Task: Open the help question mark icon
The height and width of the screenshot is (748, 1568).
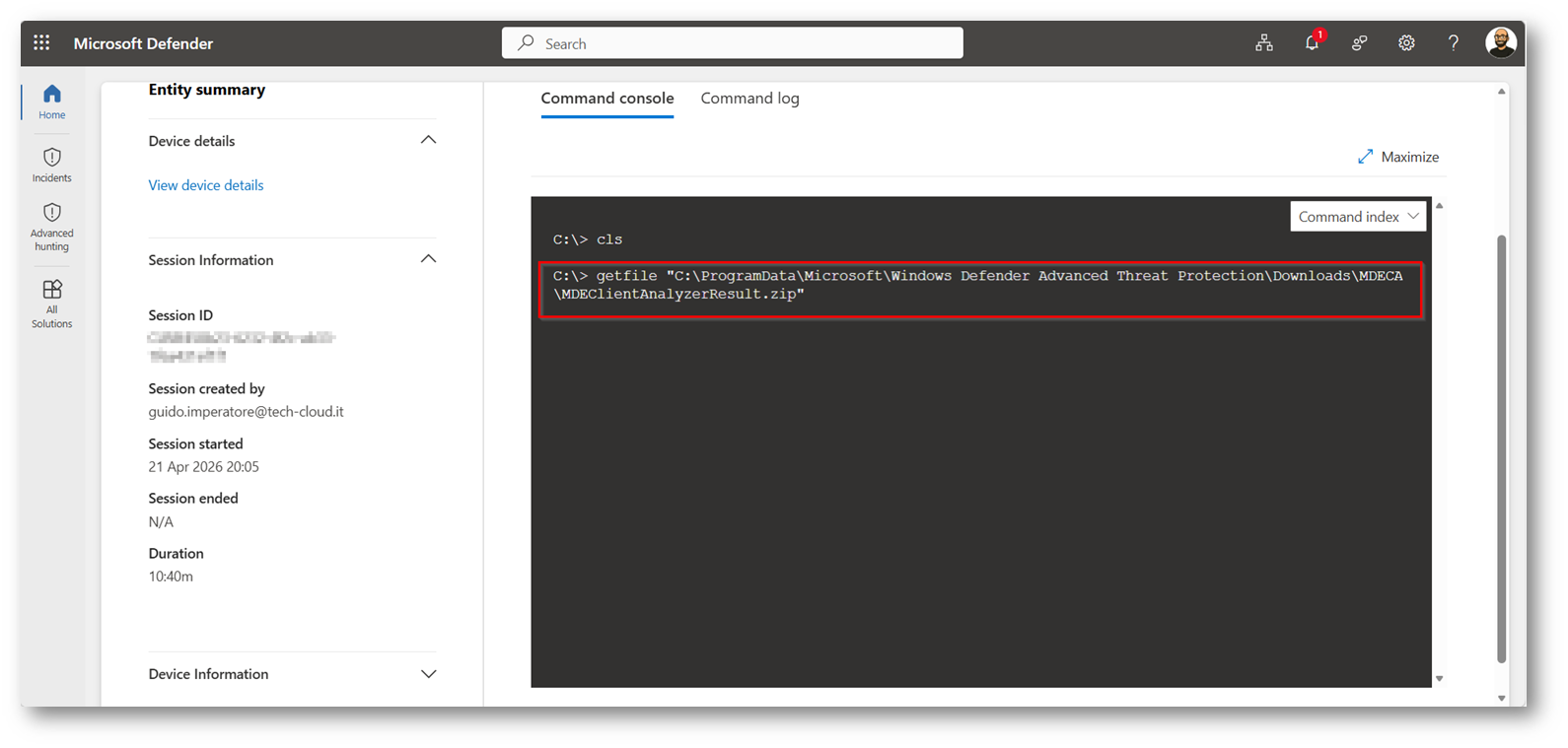Action: 1453,43
